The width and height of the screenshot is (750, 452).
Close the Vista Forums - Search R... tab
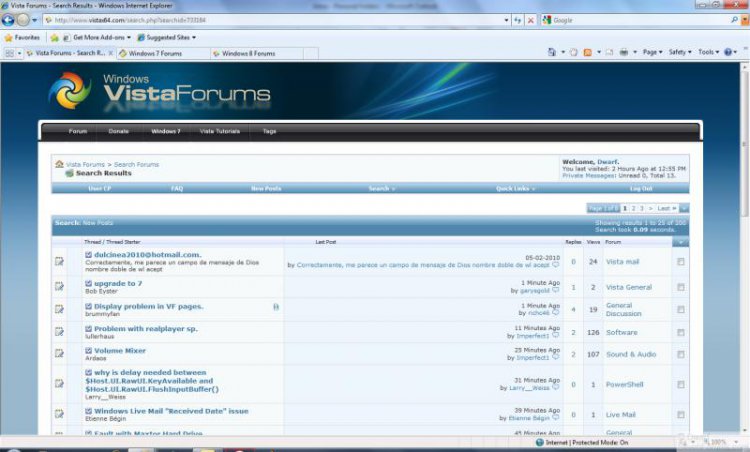[x=110, y=53]
